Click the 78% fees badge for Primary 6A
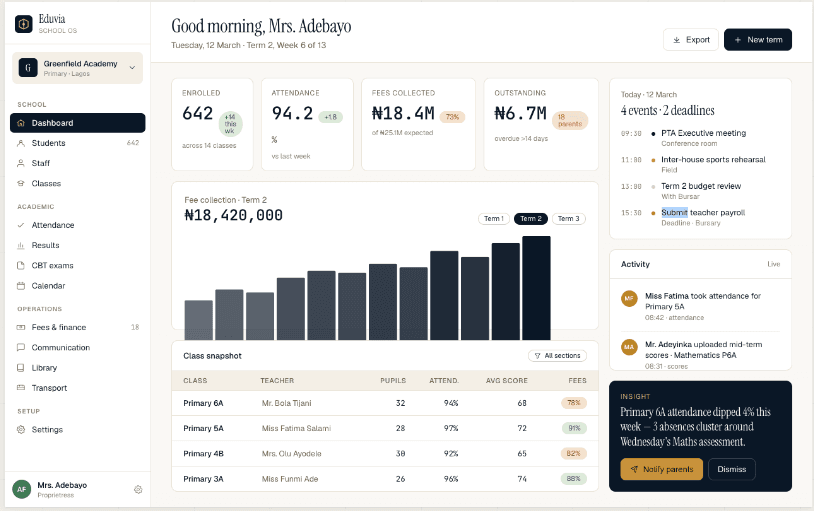Image resolution: width=814 pixels, height=511 pixels. (x=574, y=403)
